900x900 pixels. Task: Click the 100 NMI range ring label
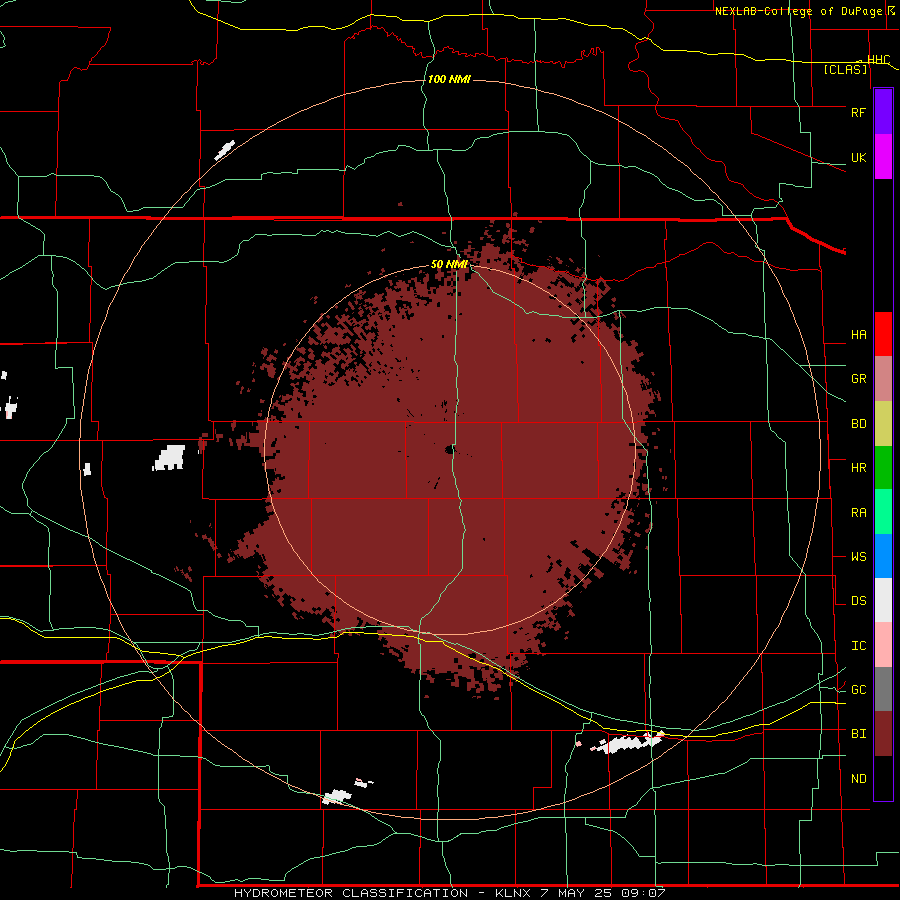(449, 79)
